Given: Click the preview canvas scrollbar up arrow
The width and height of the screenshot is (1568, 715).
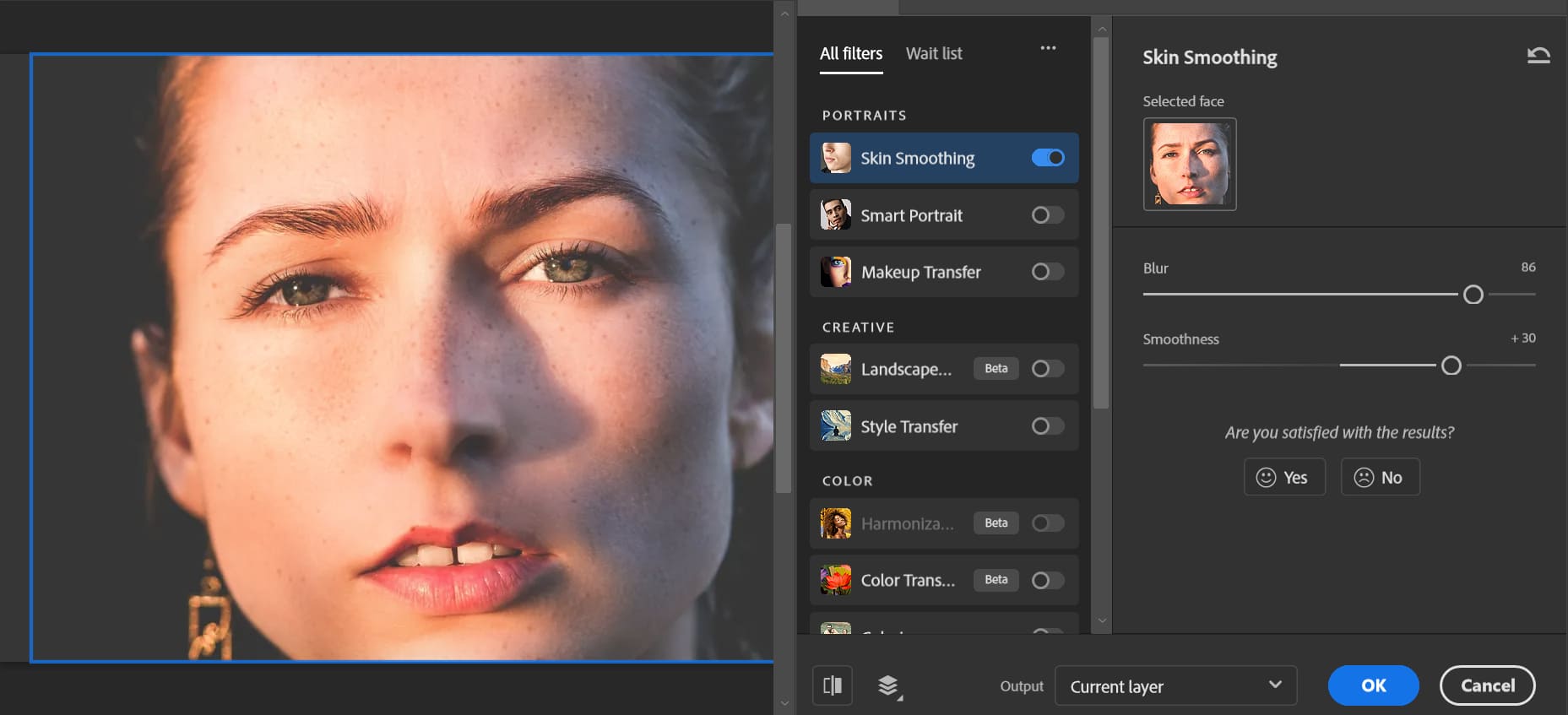Looking at the screenshot, I should click(x=784, y=14).
